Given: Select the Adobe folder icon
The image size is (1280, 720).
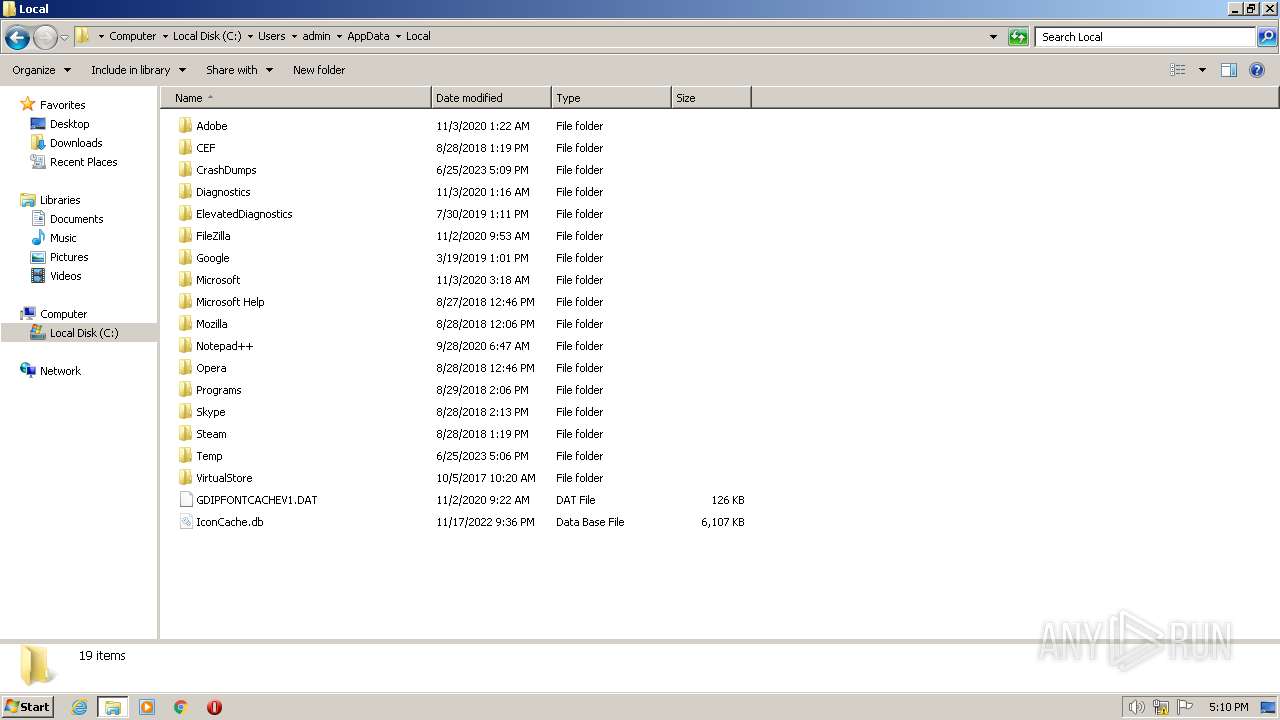Looking at the screenshot, I should point(185,126).
